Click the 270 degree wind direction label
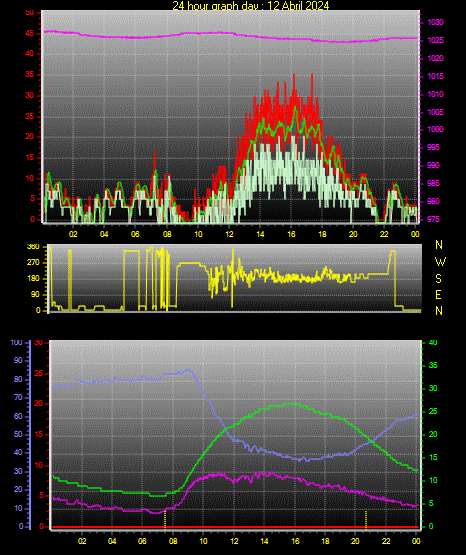Screen dimensions: 466x555 coord(33,263)
